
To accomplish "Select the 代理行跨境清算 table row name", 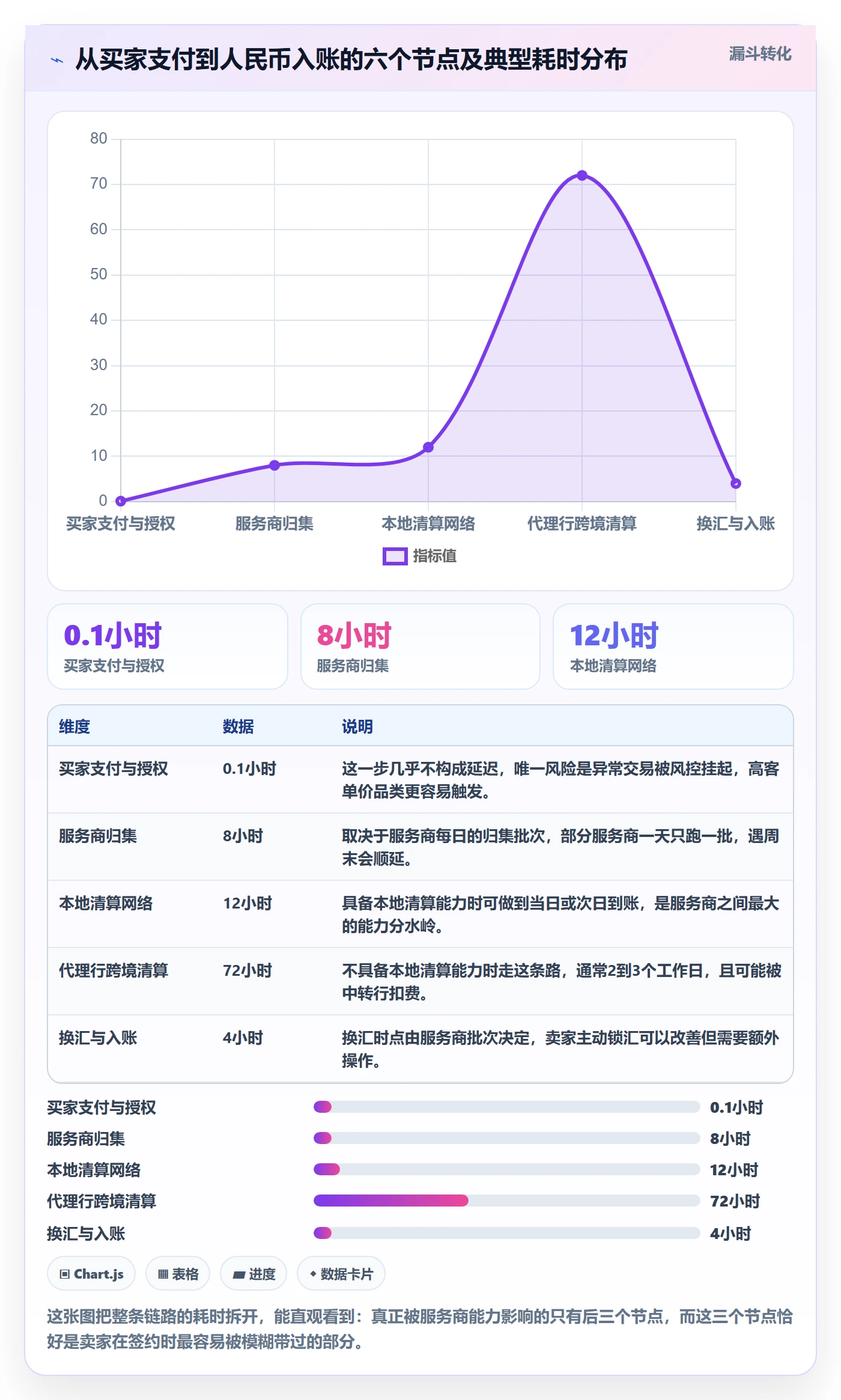I will 114,970.
